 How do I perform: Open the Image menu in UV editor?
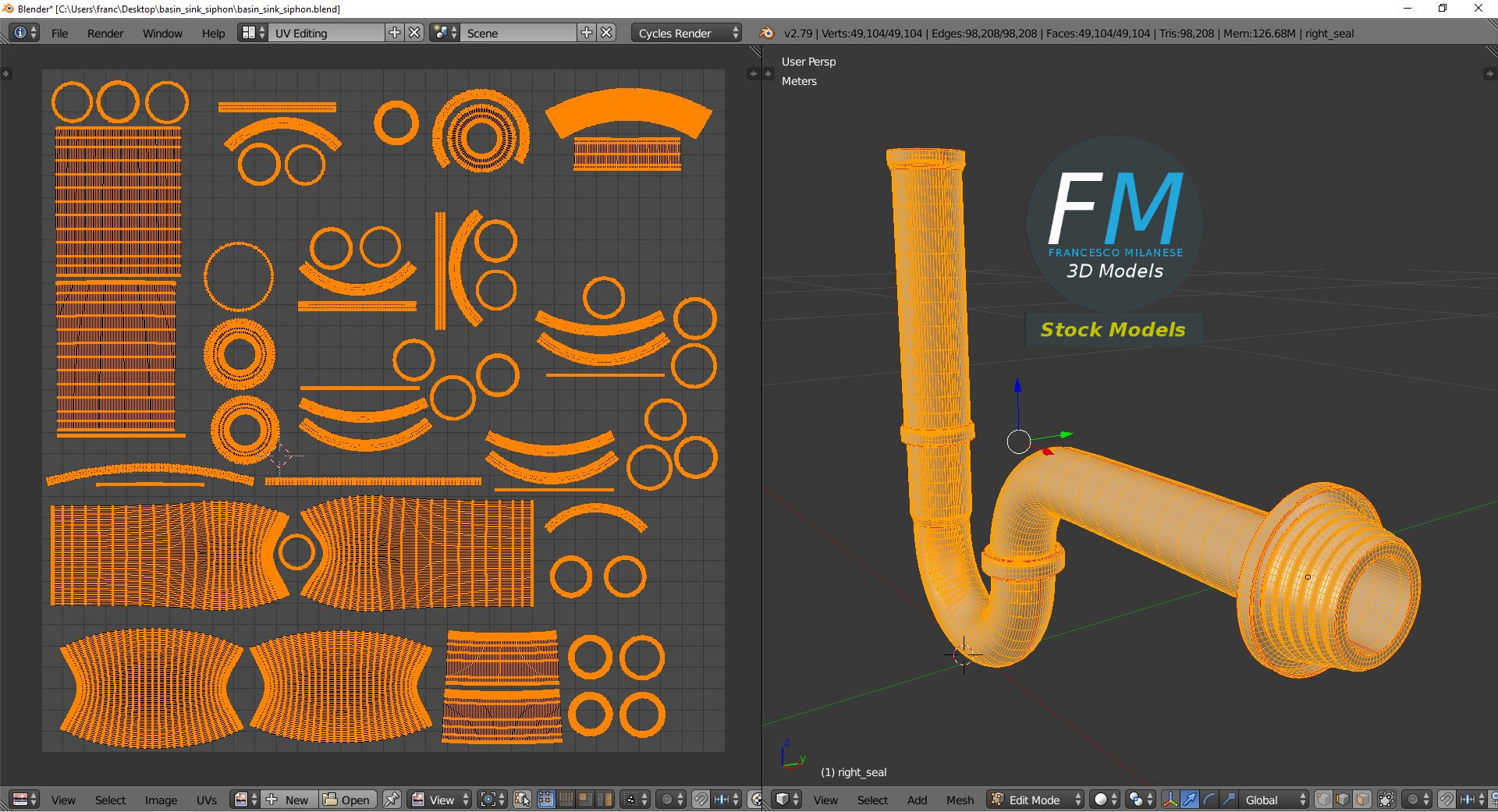(161, 800)
